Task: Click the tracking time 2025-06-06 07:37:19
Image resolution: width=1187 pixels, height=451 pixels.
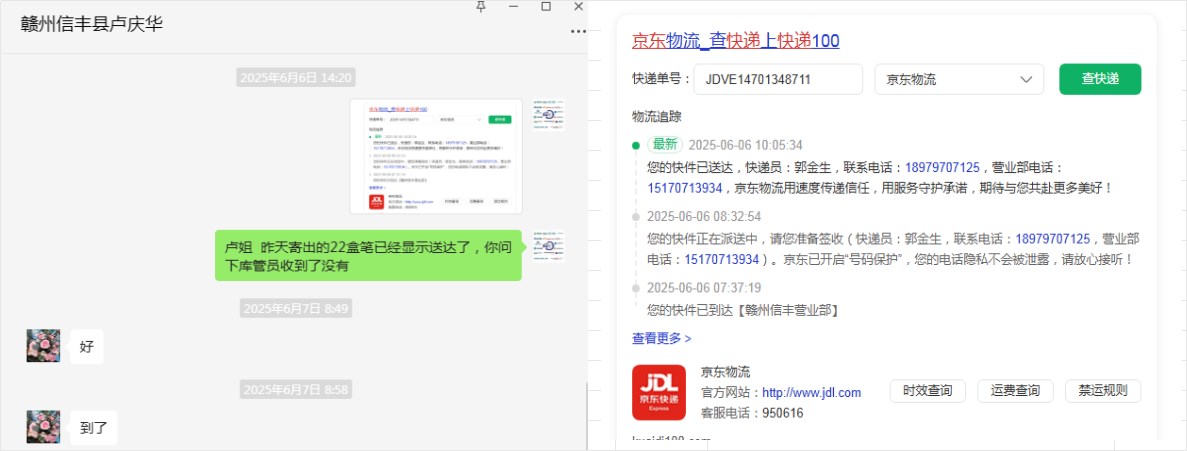Action: (x=704, y=288)
